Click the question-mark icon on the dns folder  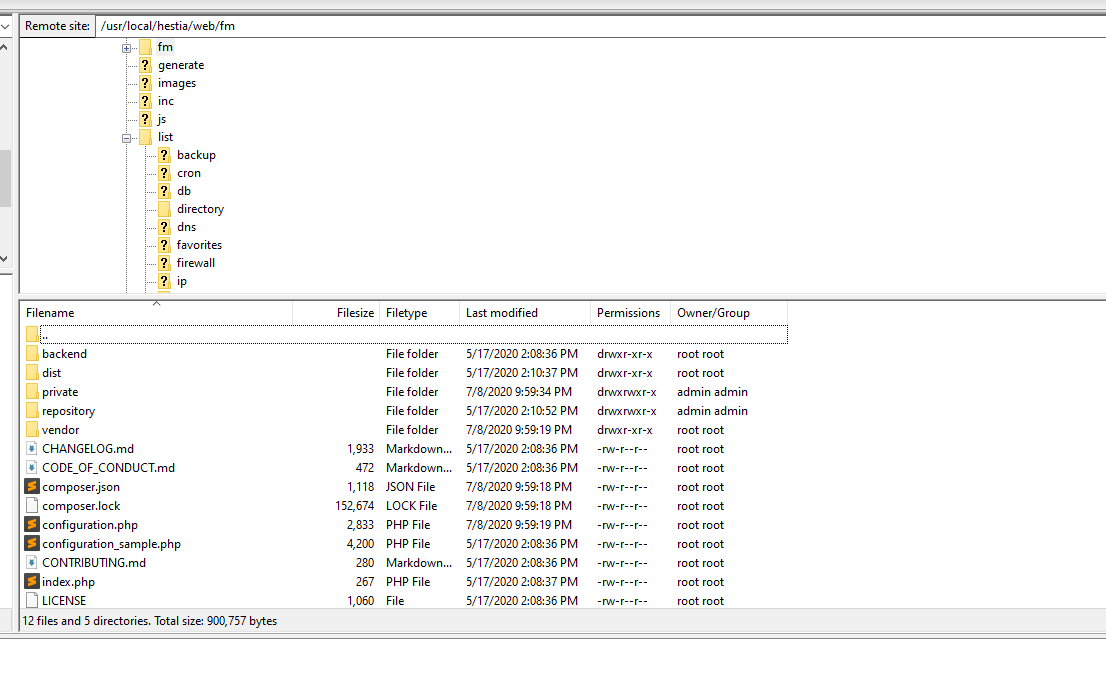[x=164, y=226]
